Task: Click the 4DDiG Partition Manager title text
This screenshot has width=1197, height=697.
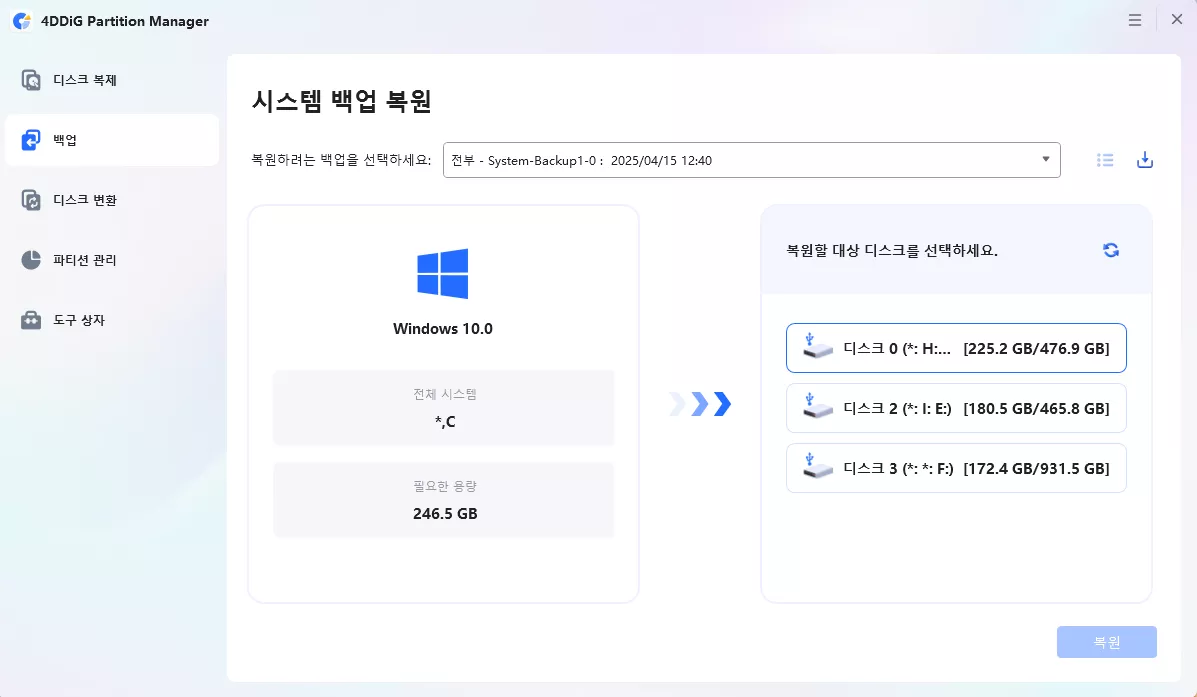Action: [x=124, y=21]
